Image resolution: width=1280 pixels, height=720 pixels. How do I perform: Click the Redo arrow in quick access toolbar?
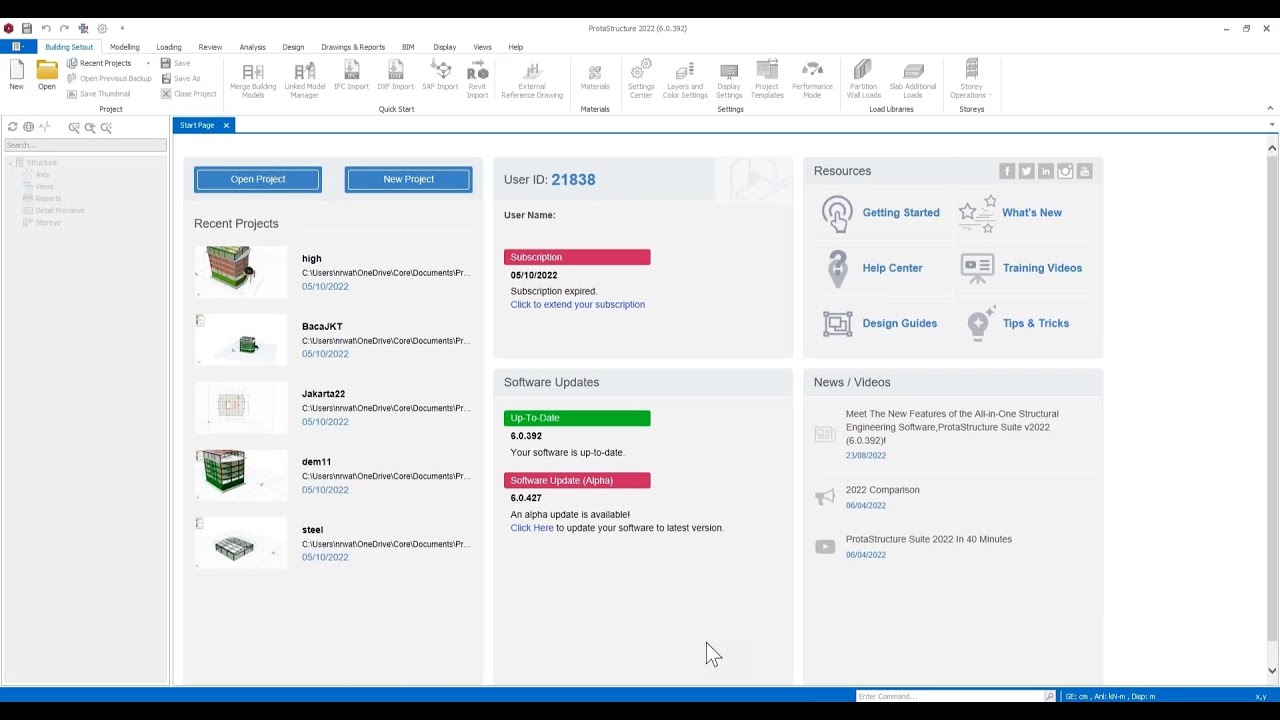pos(64,28)
